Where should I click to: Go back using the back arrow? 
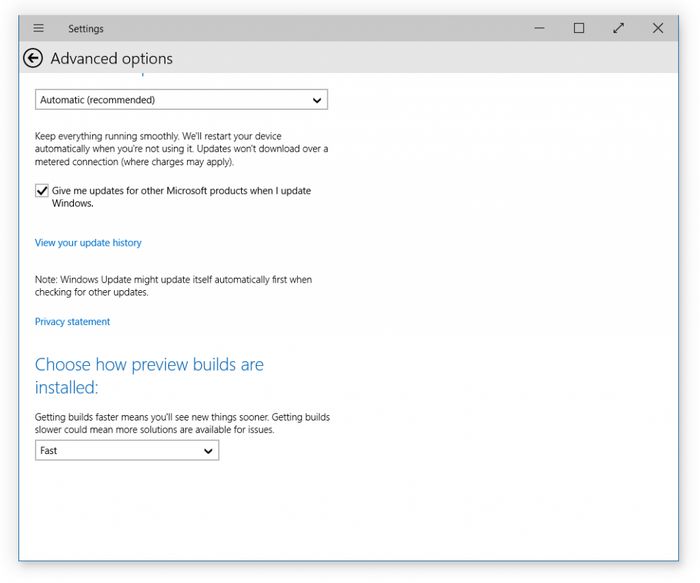[33, 58]
